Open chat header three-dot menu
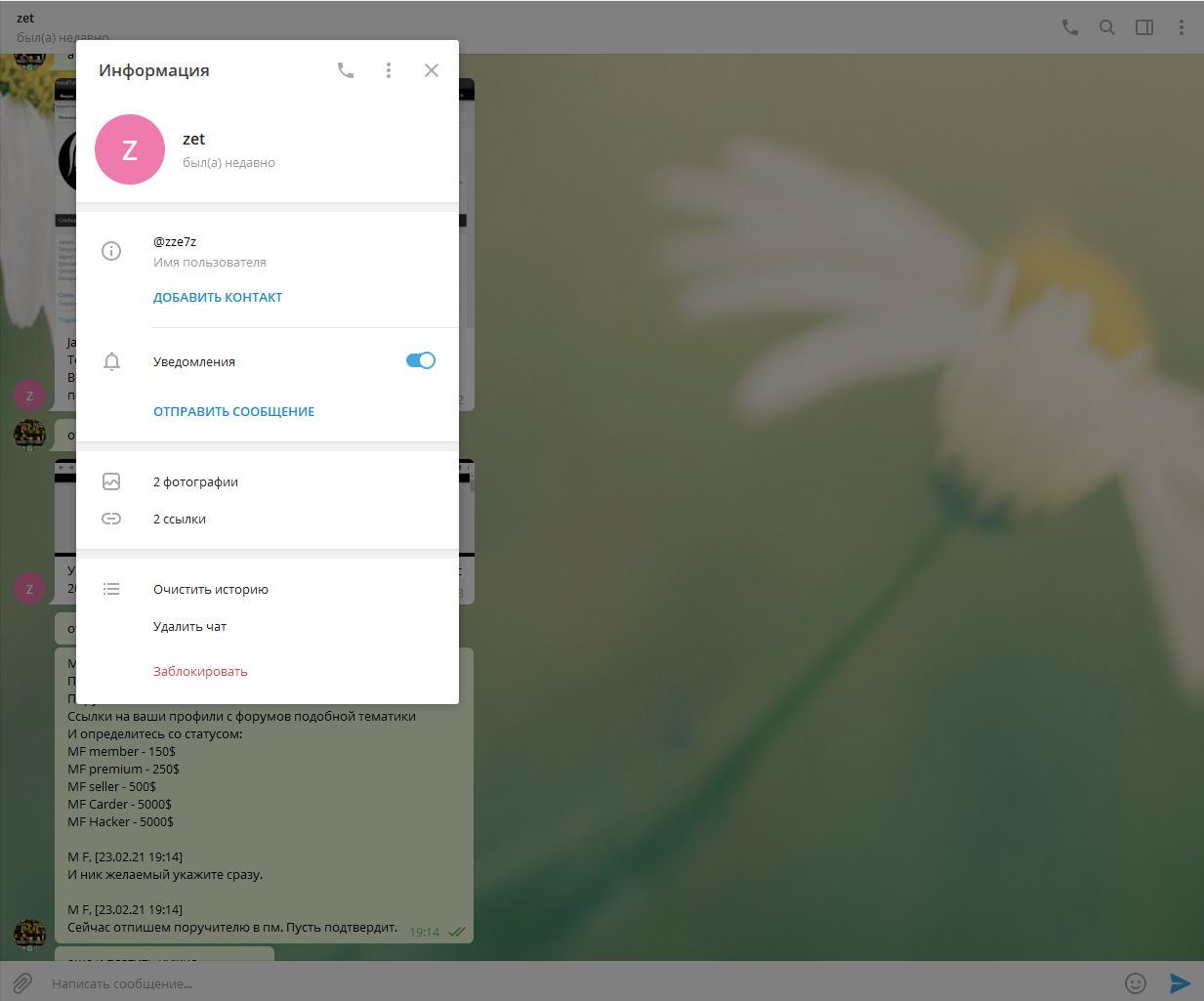 [1182, 27]
